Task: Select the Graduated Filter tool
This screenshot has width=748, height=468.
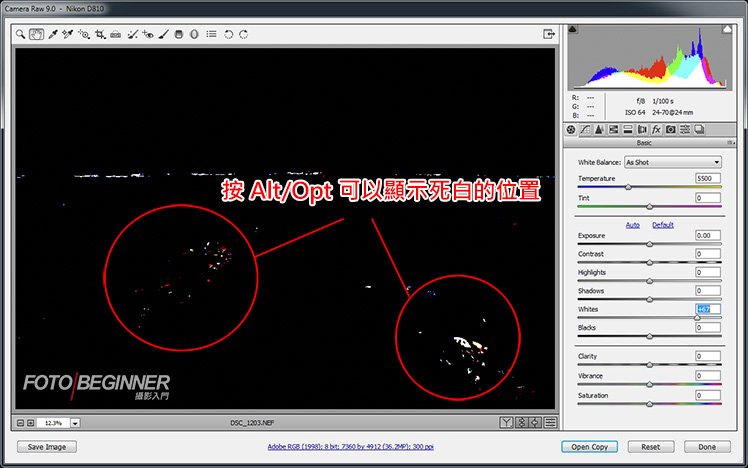Action: [x=178, y=33]
